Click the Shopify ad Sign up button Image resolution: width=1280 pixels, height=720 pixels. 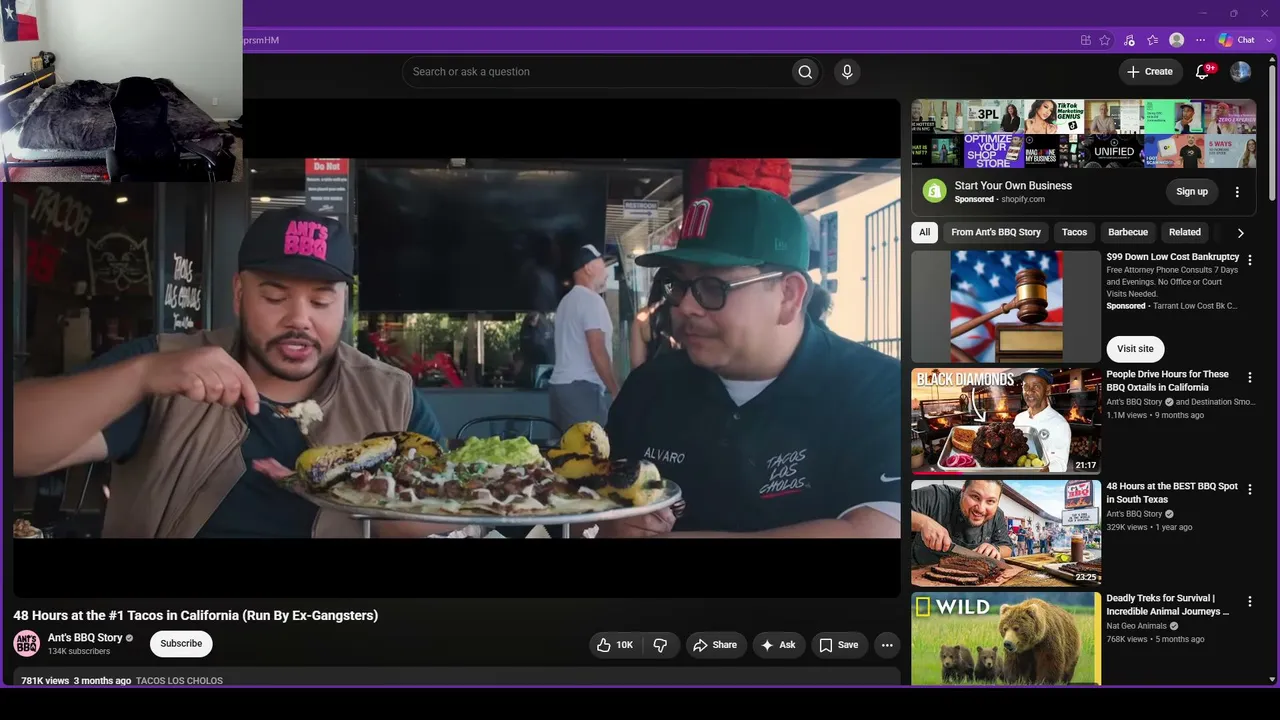tap(1192, 192)
